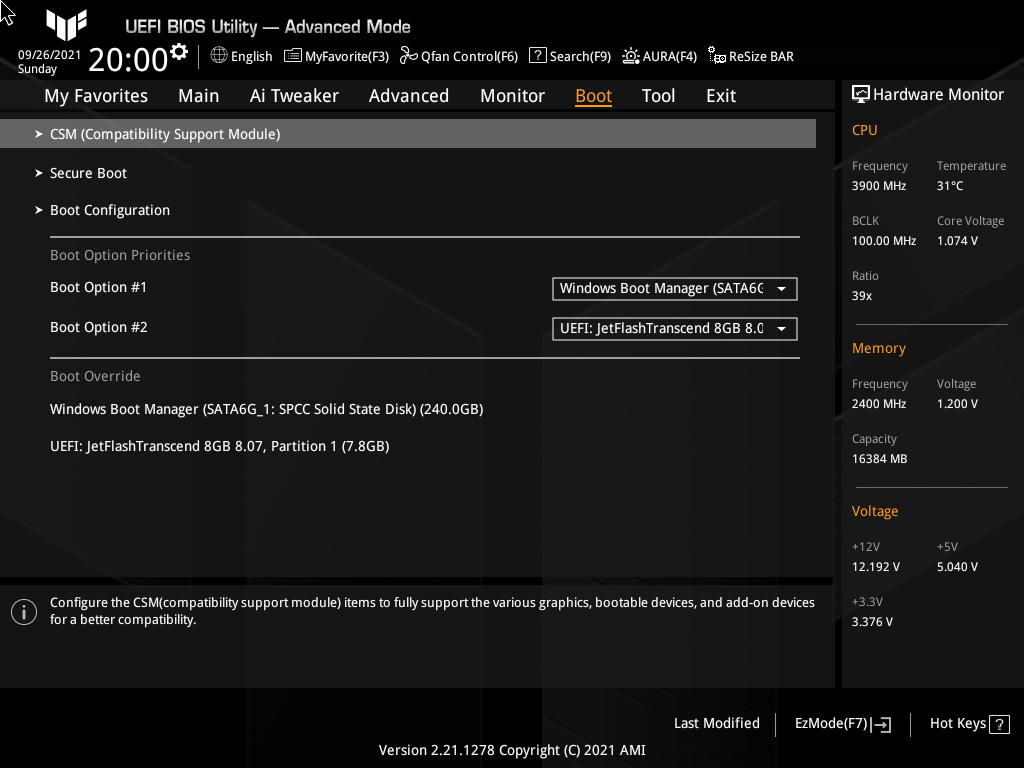Image resolution: width=1024 pixels, height=768 pixels.
Task: Open the Secure Boot submenu
Action: tap(88, 172)
